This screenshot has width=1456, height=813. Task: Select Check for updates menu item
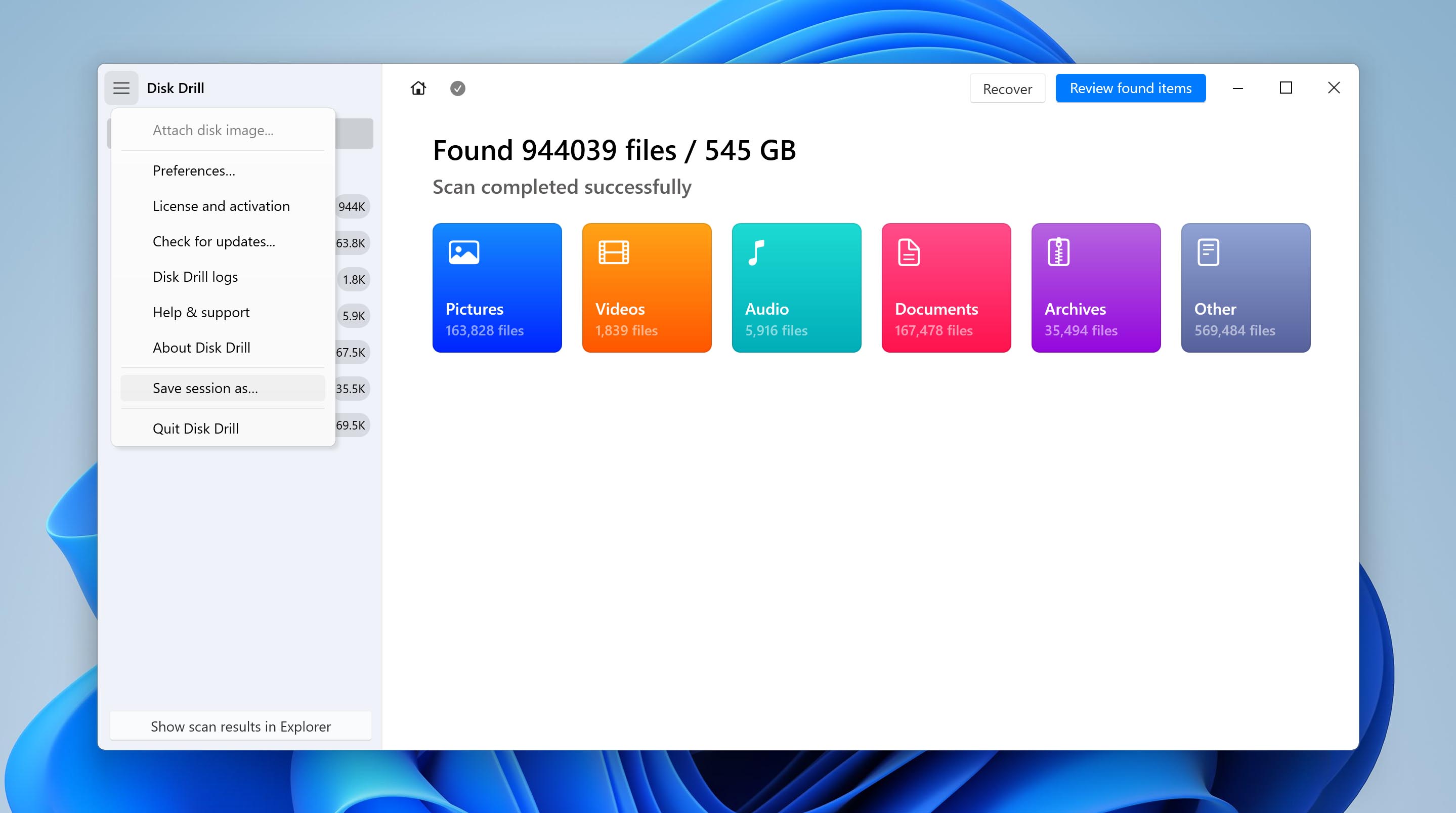coord(223,241)
